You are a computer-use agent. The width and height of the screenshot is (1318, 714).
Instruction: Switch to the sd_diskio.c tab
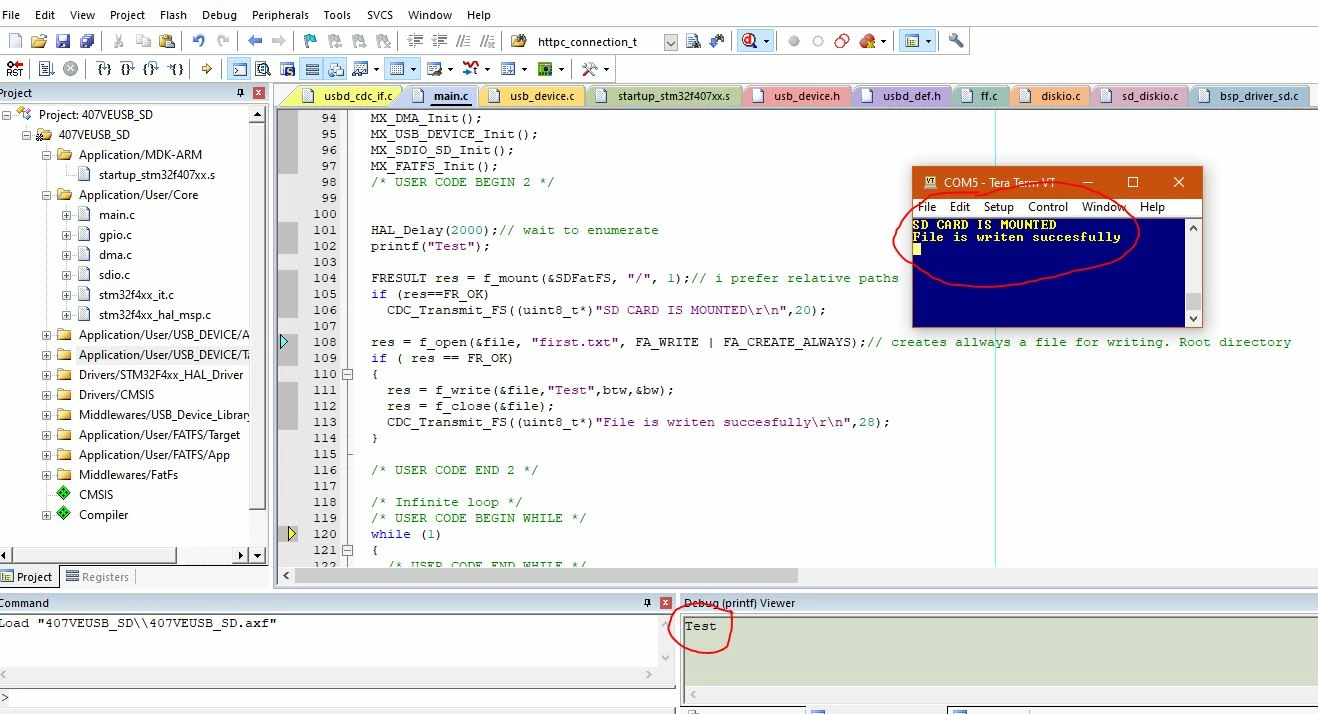coord(1142,96)
